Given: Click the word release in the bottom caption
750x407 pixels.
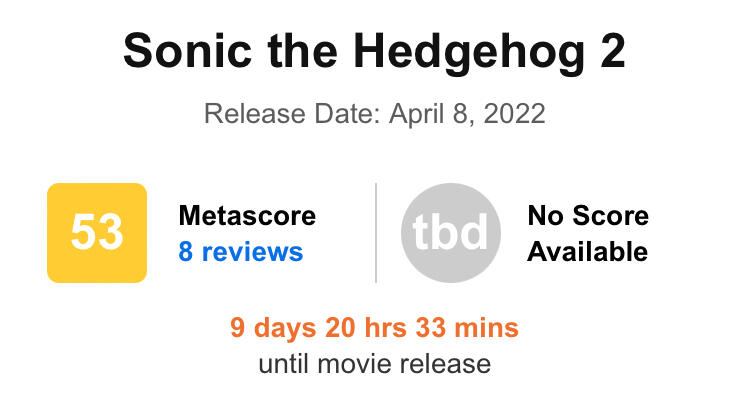Looking at the screenshot, I should click(447, 362).
